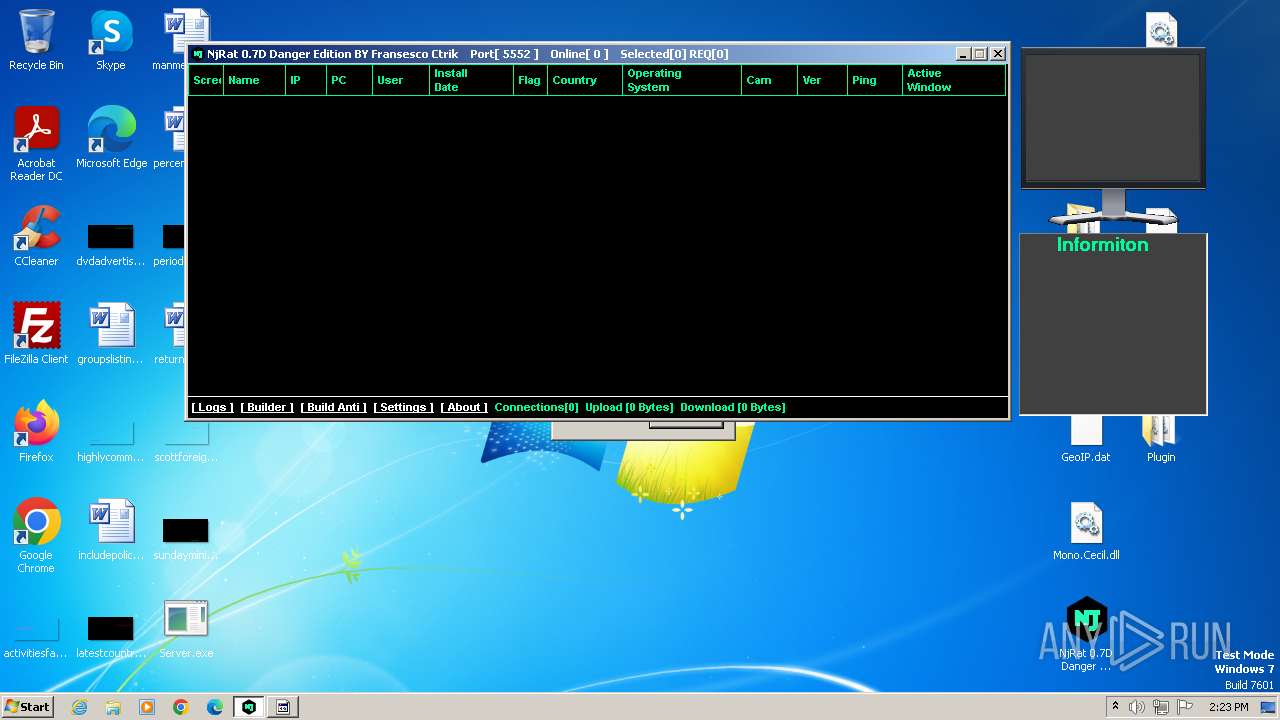1280x720 pixels.
Task: Sort by the Install Date column header
Action: [x=471, y=80]
